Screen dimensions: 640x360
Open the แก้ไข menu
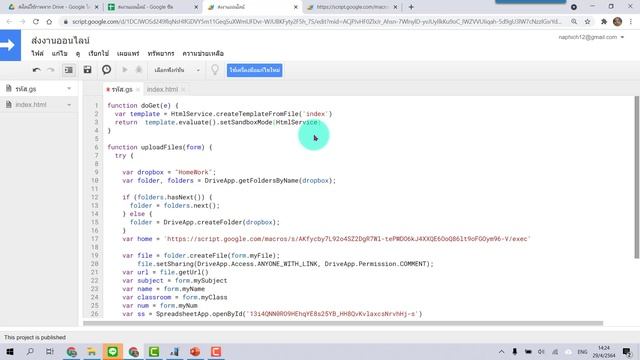point(60,53)
